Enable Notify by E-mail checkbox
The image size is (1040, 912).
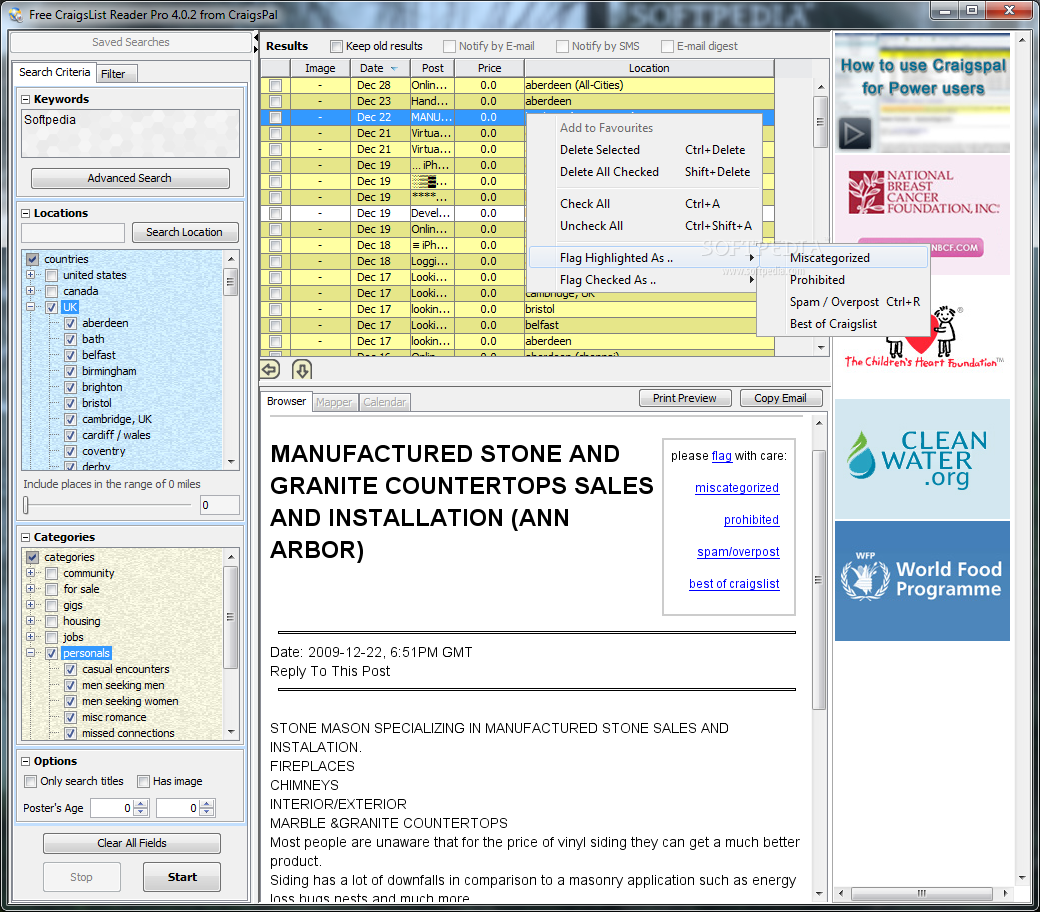pos(450,46)
